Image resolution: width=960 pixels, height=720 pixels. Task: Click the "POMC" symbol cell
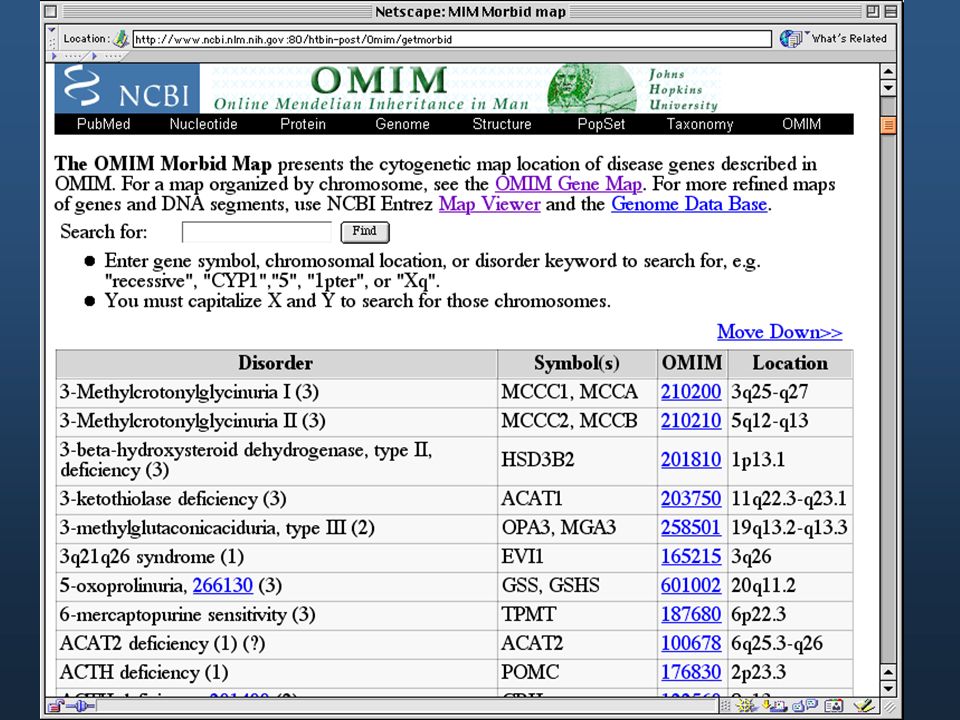pyautogui.click(x=577, y=673)
